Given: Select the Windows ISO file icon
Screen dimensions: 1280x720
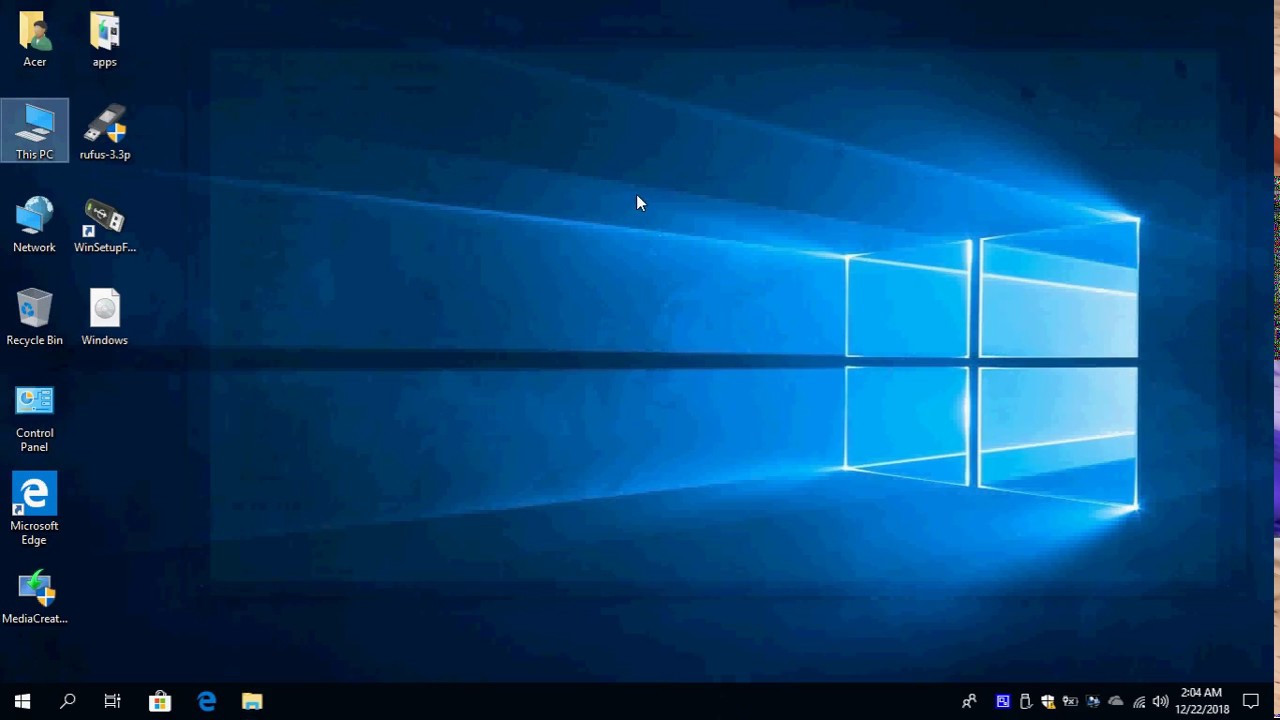Looking at the screenshot, I should pos(105,317).
